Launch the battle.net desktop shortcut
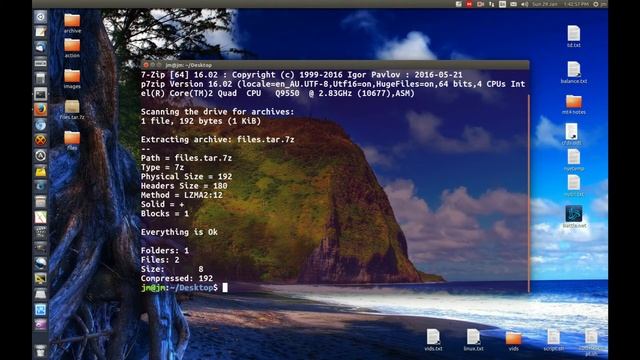 coord(574,216)
